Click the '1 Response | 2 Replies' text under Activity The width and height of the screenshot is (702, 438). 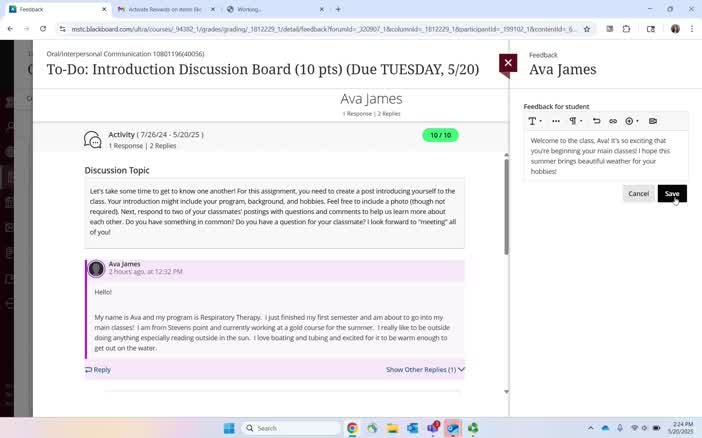(142, 146)
